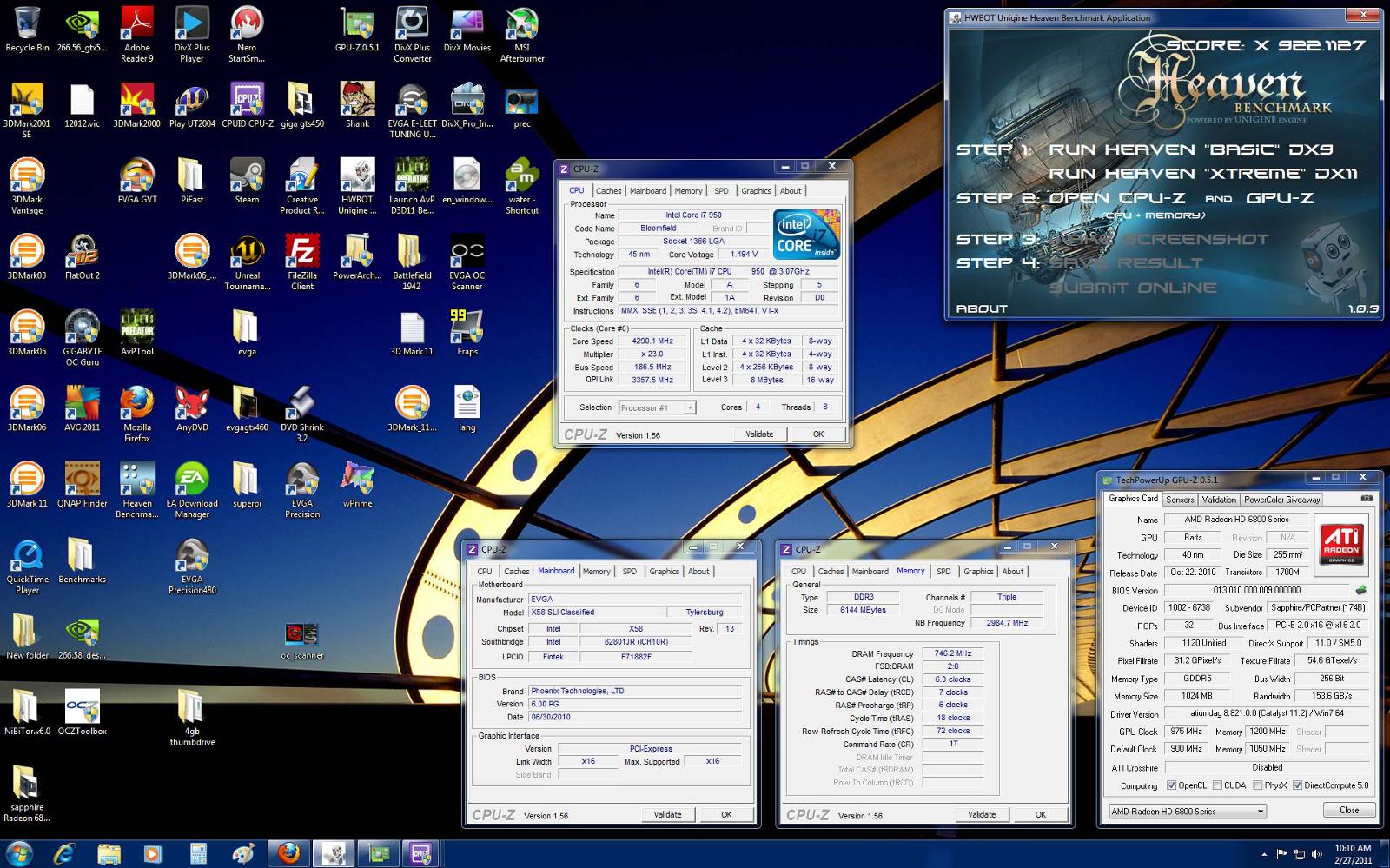
Task: Click GPU-Z screenshot camera icon
Action: (x=1367, y=499)
